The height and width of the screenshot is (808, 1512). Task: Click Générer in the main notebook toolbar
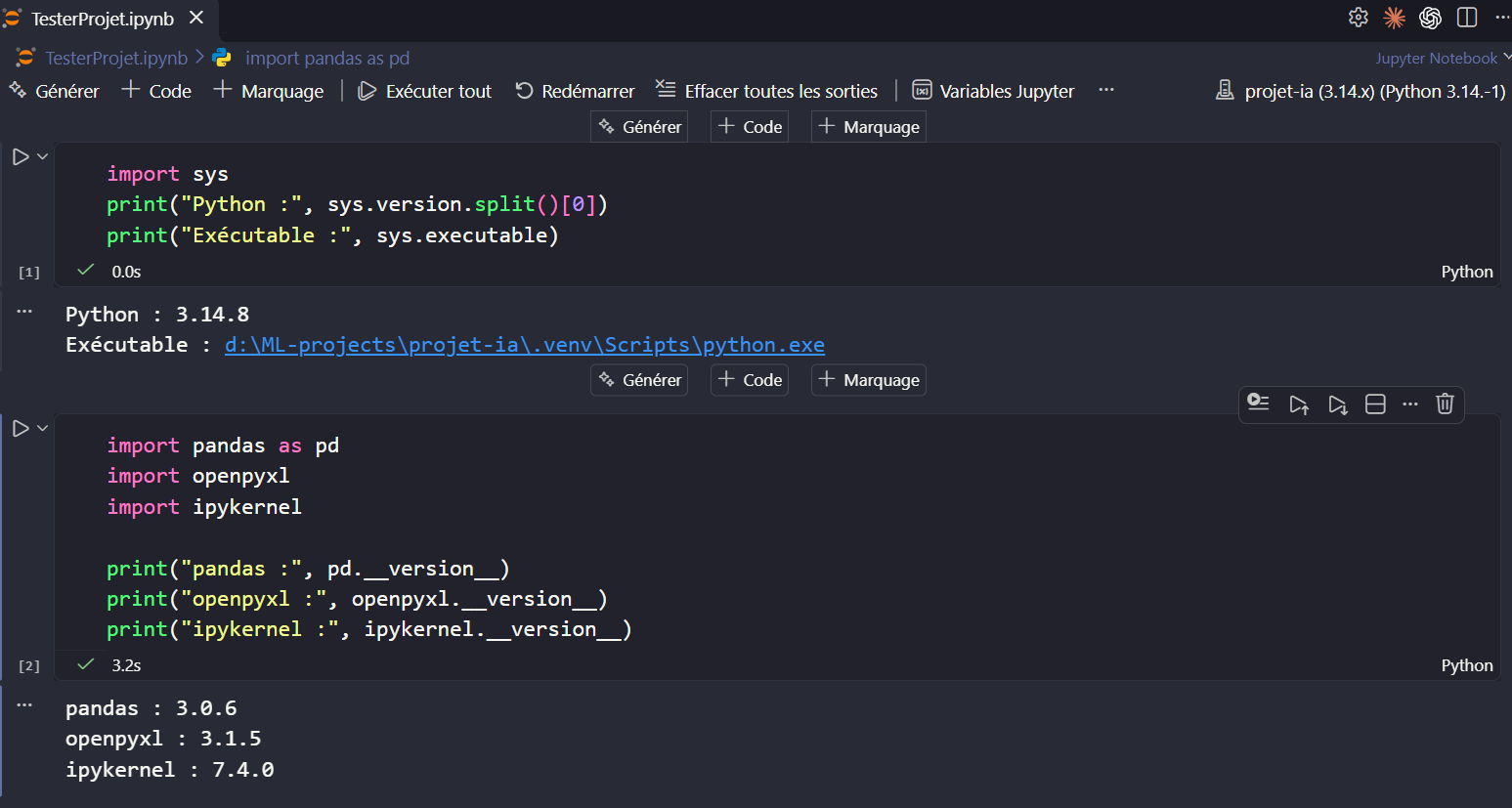(55, 91)
